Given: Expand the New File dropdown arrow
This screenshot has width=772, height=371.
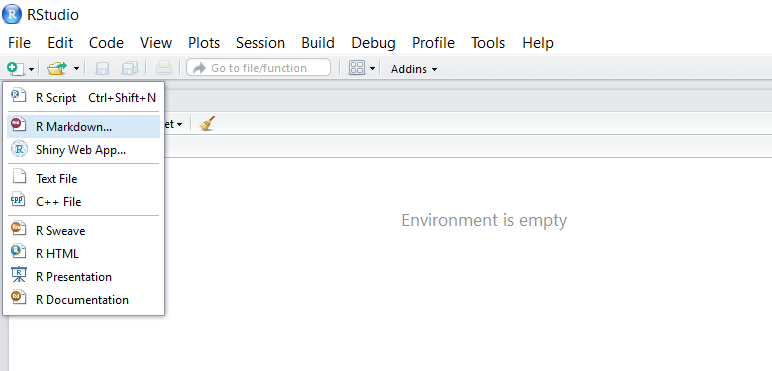Looking at the screenshot, I should [31, 69].
